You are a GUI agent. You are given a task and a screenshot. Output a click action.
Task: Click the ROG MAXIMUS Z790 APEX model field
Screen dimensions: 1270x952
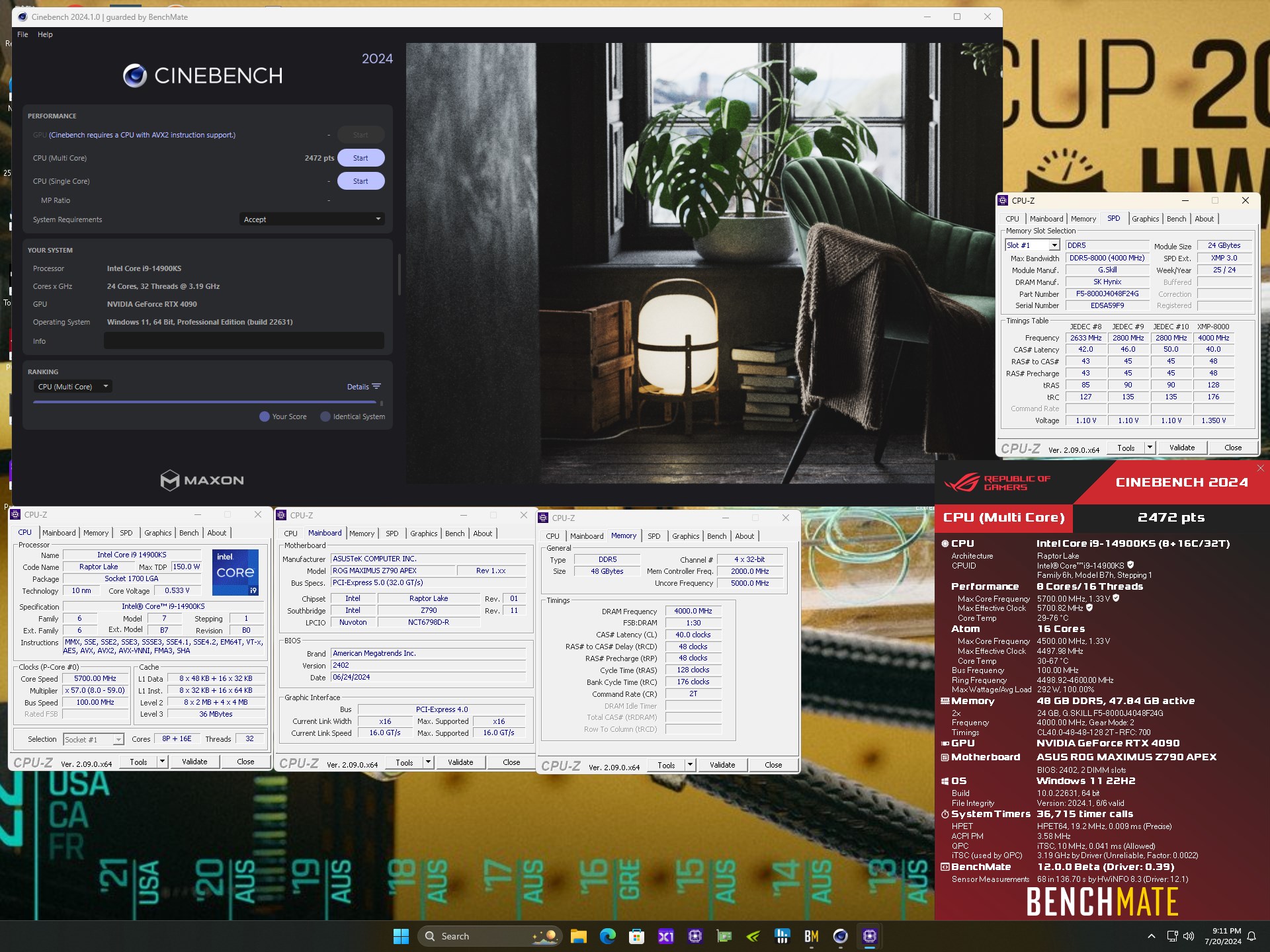392,571
